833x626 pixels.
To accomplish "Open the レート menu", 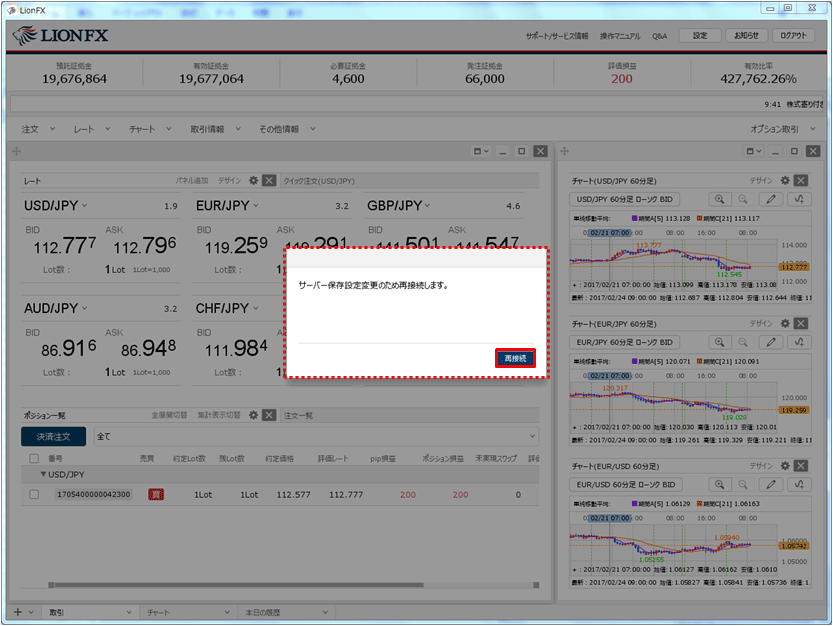I will click(x=91, y=129).
